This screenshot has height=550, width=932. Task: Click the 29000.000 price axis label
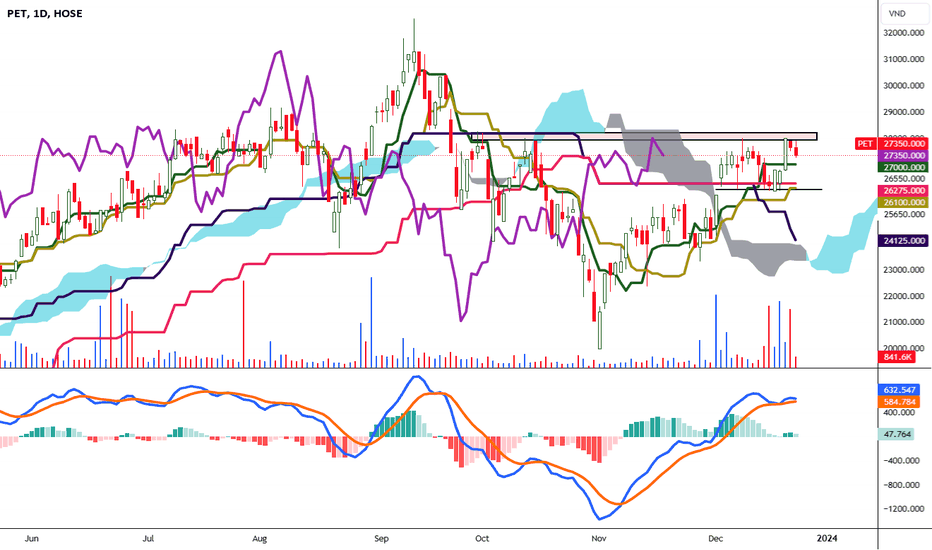[903, 112]
